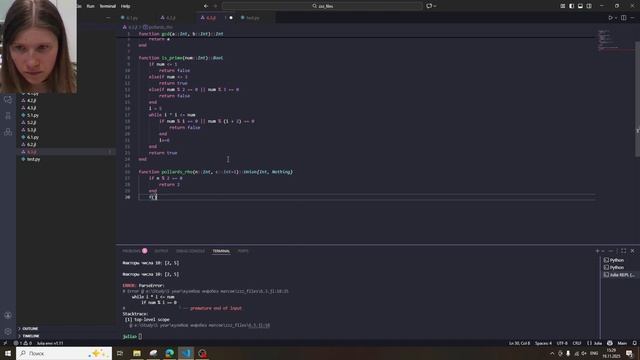Show errors and warnings count in status bar
Viewport: 640px width, 360px height.
[23, 343]
